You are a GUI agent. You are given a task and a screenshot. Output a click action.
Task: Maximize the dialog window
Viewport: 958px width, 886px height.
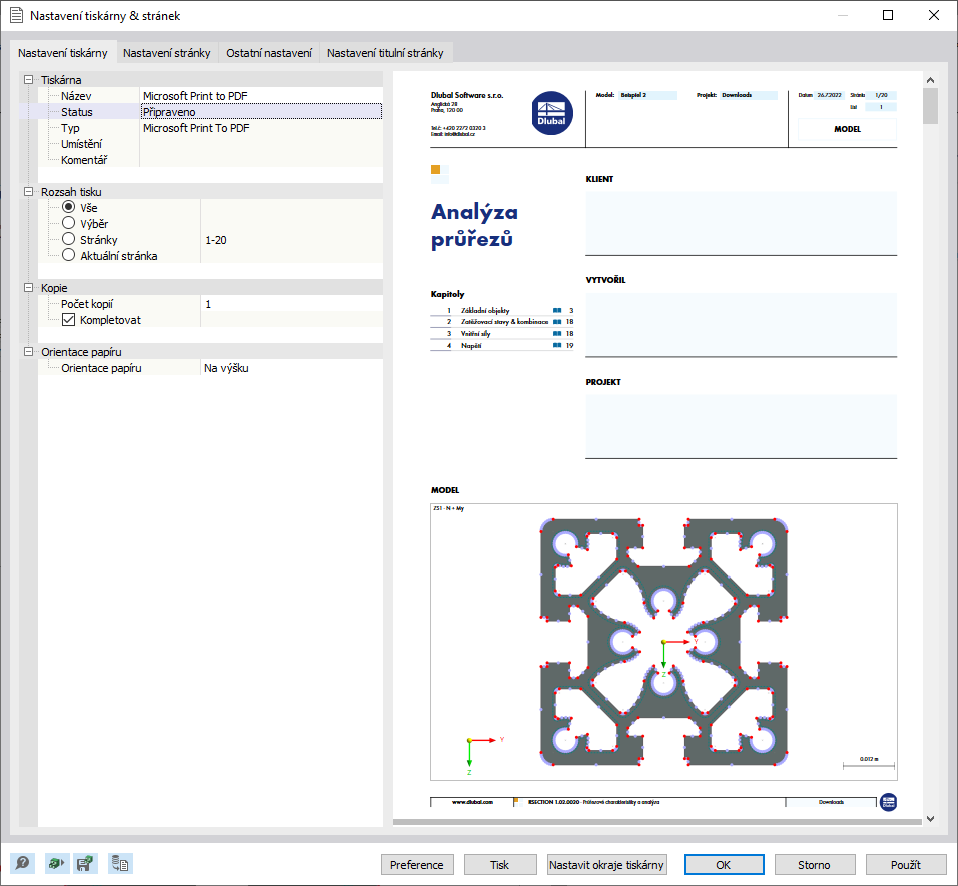pyautogui.click(x=888, y=15)
